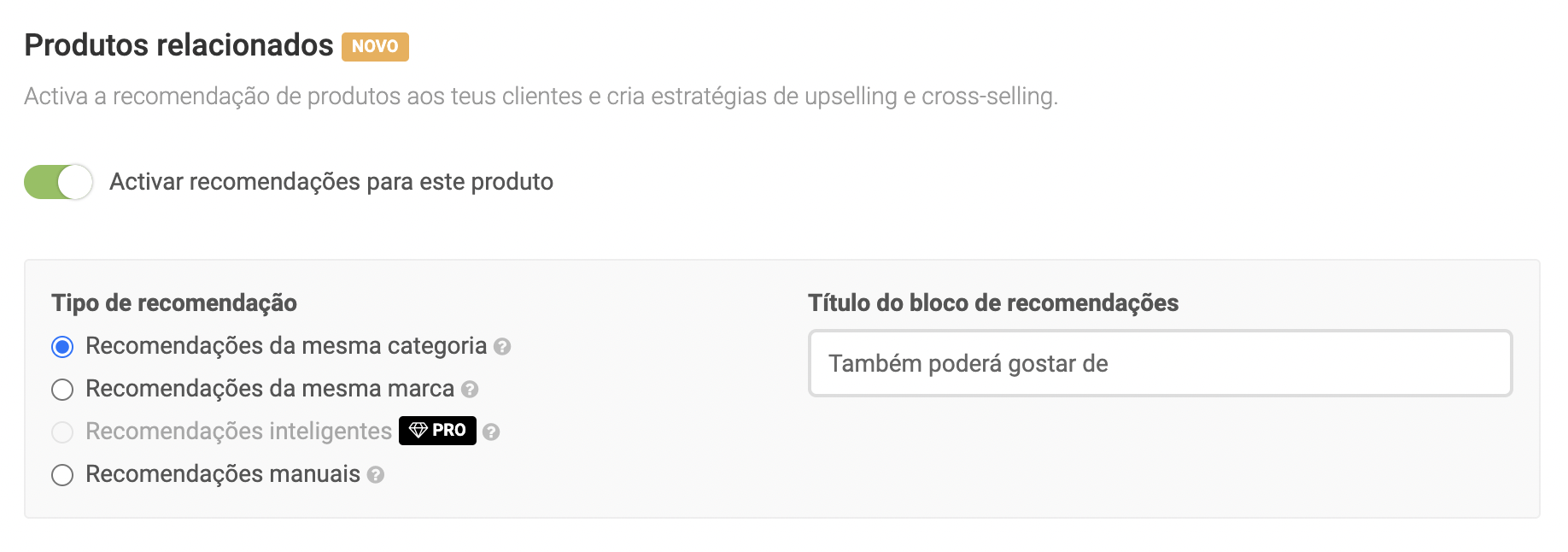
Task: Click the orange NOVO badge
Action: (x=375, y=47)
